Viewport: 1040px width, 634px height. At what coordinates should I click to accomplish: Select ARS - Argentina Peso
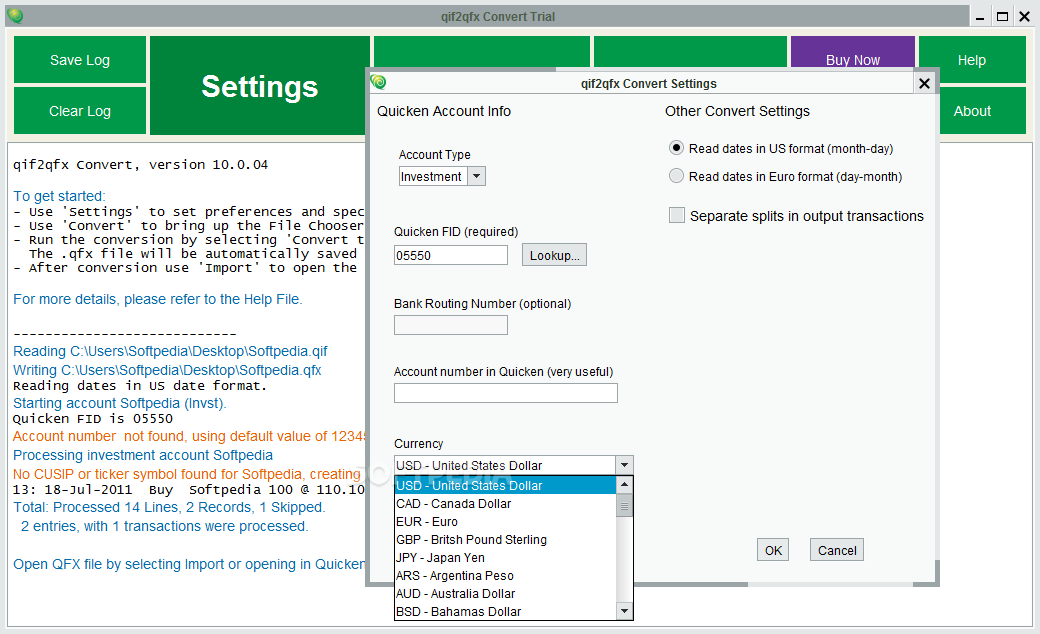[505, 575]
